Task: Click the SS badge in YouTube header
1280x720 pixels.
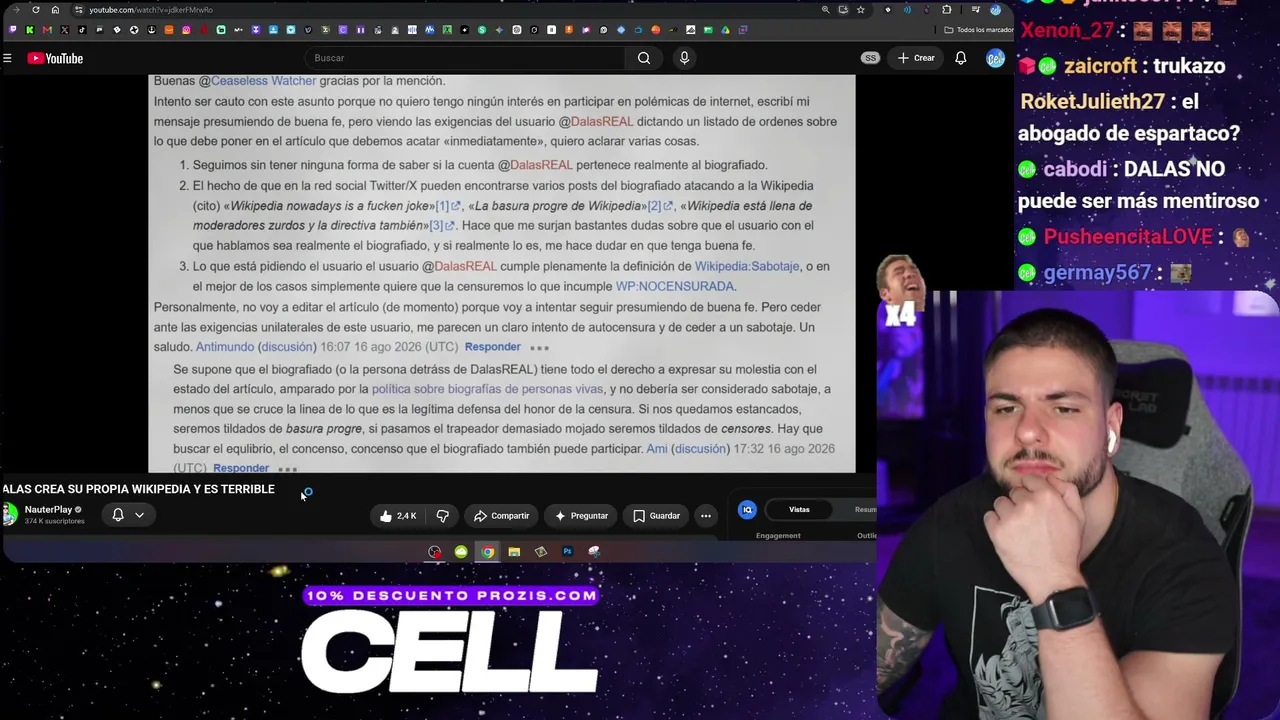Action: pos(870,58)
